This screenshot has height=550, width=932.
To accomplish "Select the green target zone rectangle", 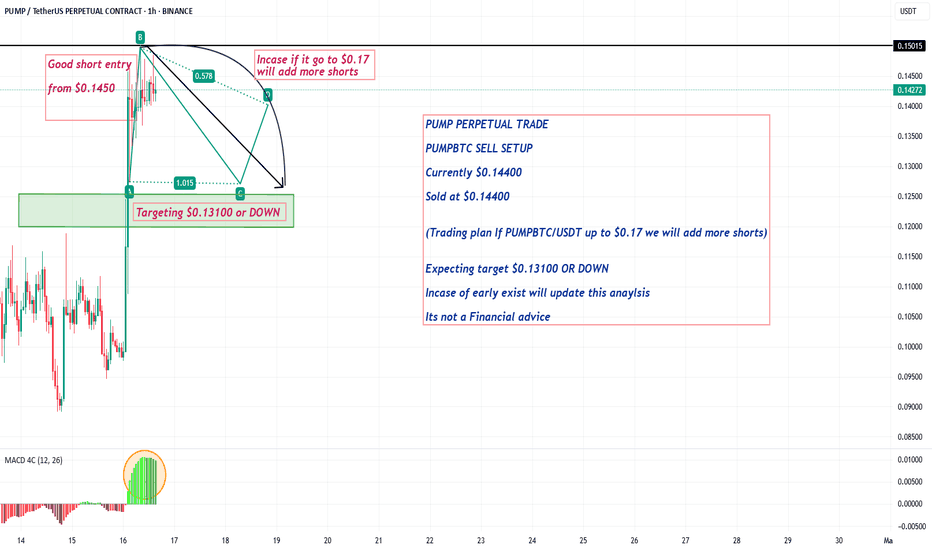I will (156, 210).
